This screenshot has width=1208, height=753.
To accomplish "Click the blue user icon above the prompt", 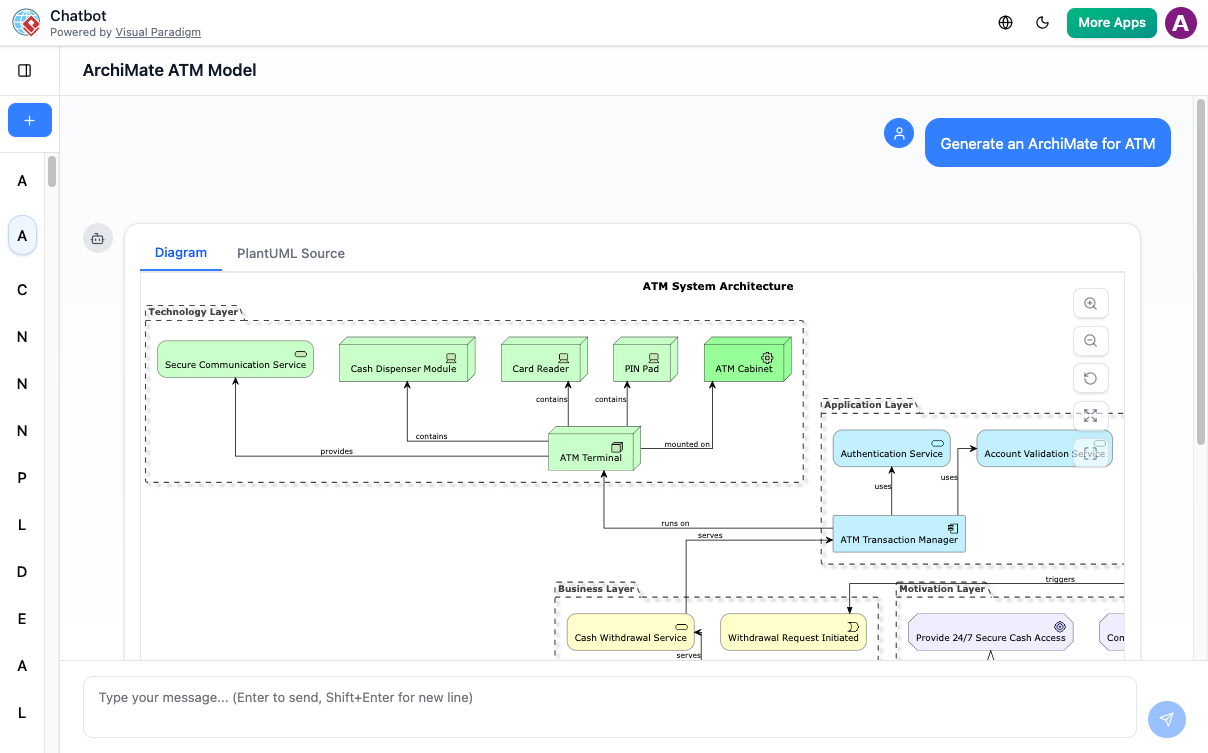I will tap(899, 132).
